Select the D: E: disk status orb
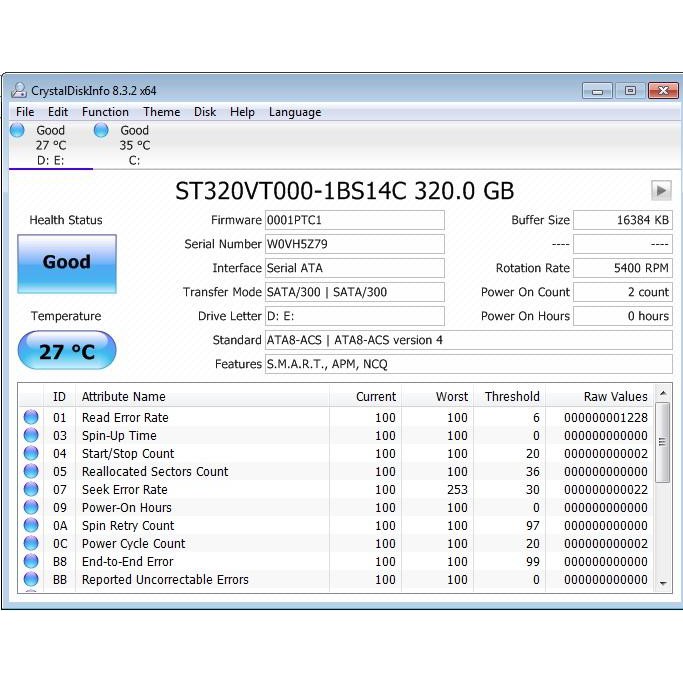The image size is (683, 683). coord(17,130)
